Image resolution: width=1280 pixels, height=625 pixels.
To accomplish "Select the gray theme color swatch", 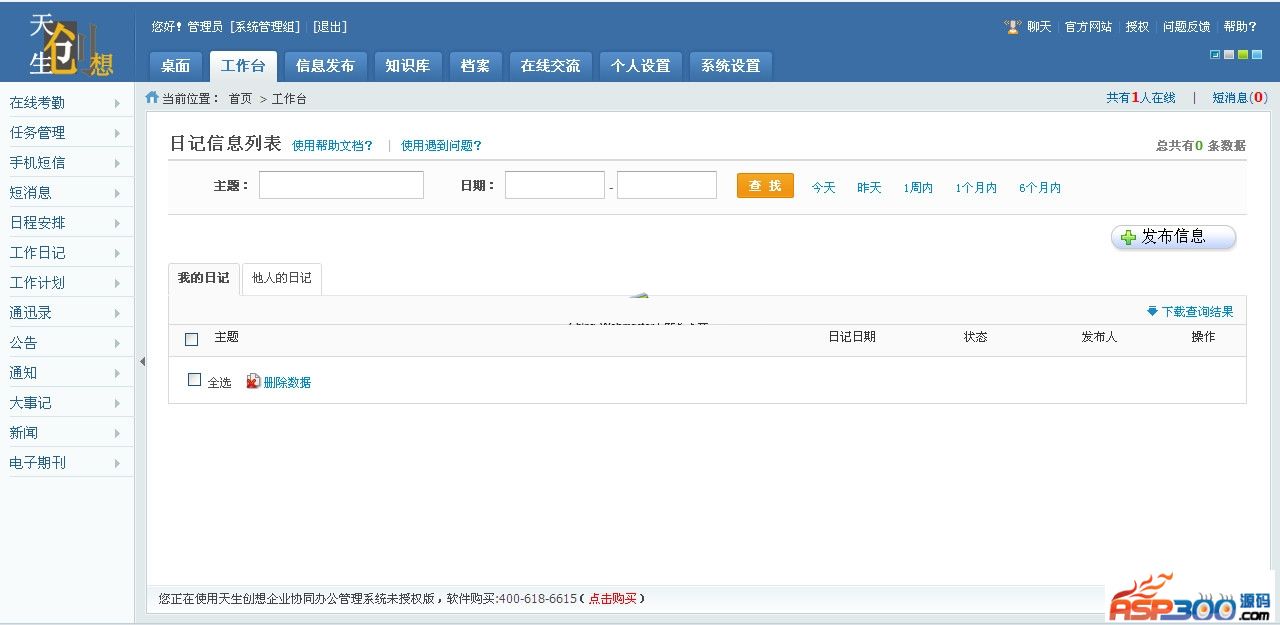I will pos(1229,55).
